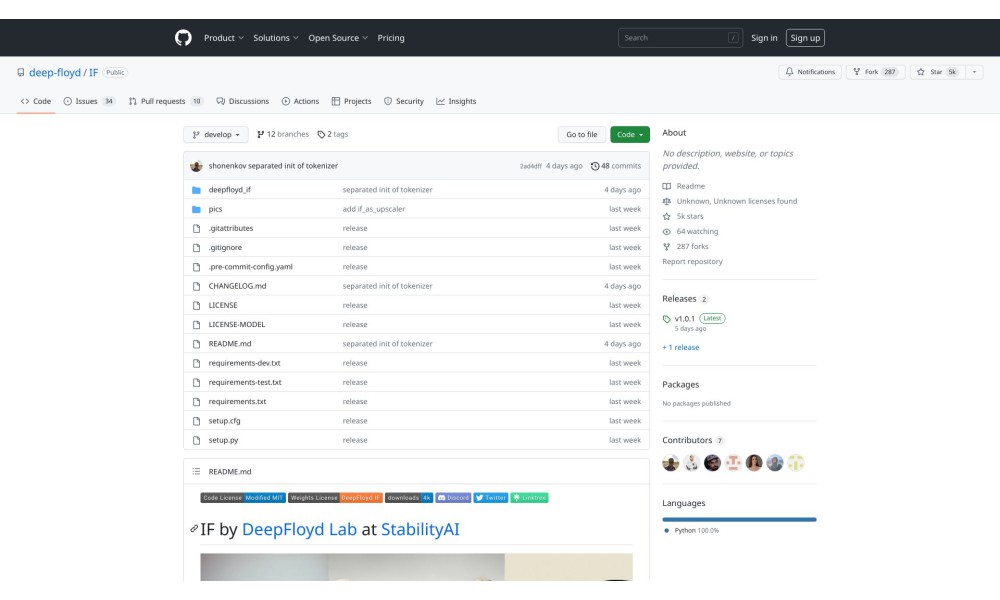Screen dimensions: 1000x600
Task: Open the develop branch selector
Action: click(216, 135)
